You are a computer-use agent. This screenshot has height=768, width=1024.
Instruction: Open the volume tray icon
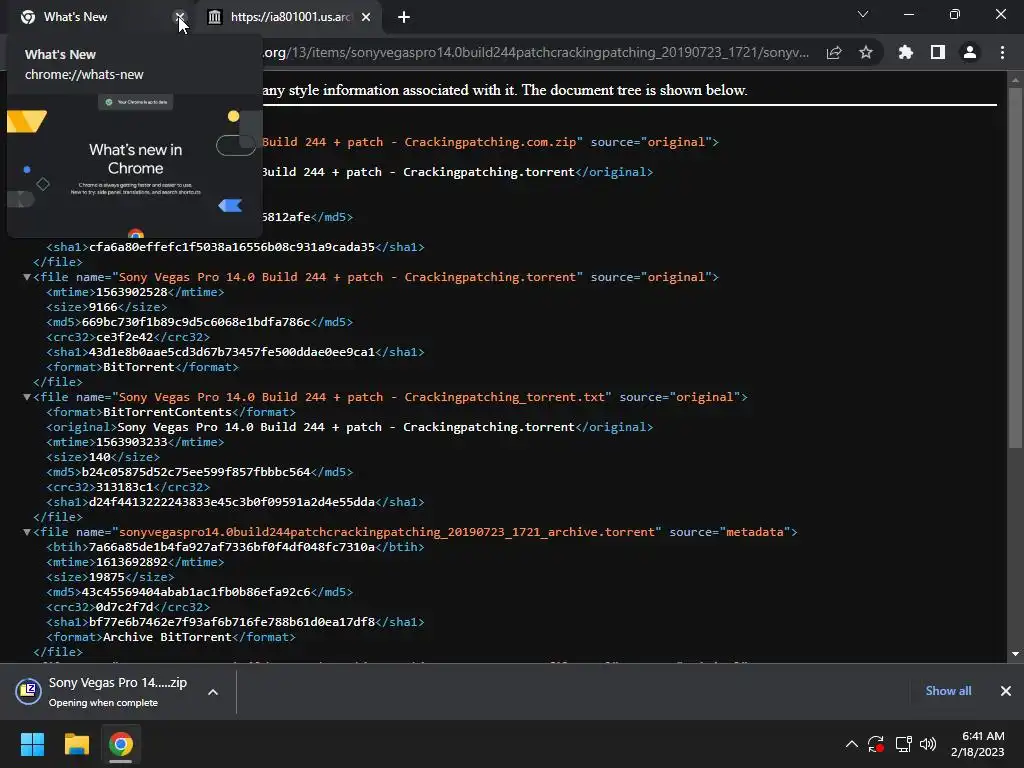(x=928, y=744)
